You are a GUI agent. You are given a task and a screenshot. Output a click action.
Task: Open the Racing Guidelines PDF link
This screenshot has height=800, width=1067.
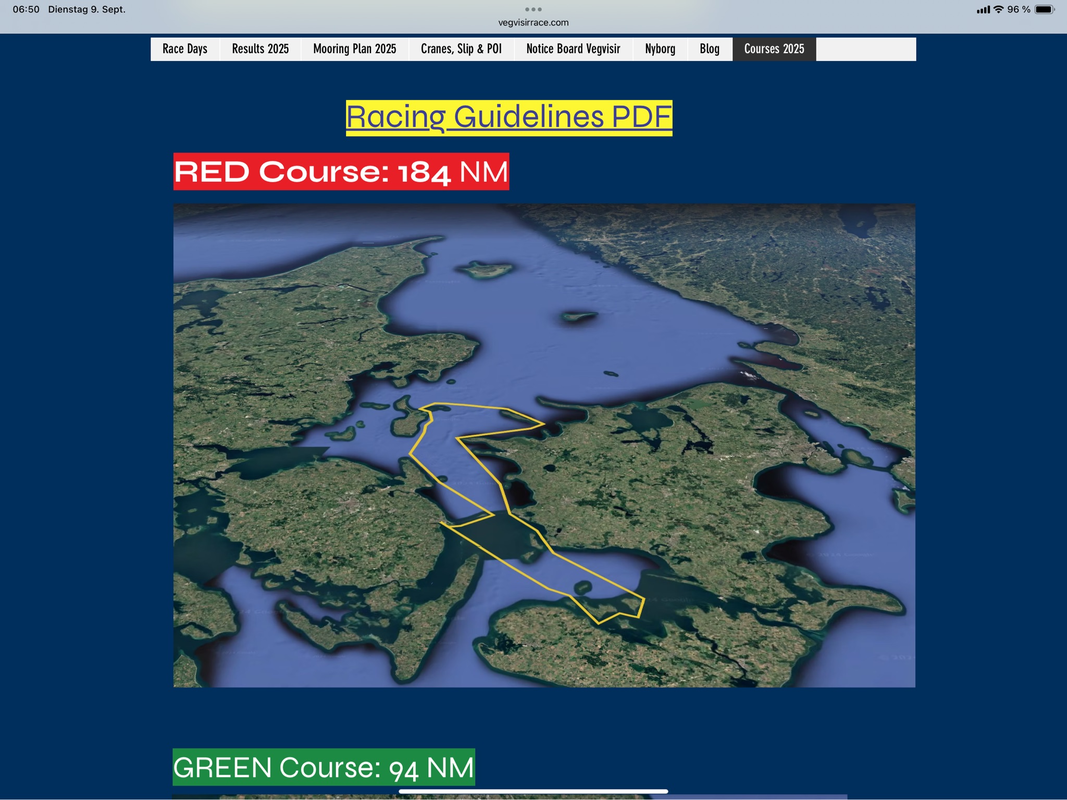coord(509,117)
